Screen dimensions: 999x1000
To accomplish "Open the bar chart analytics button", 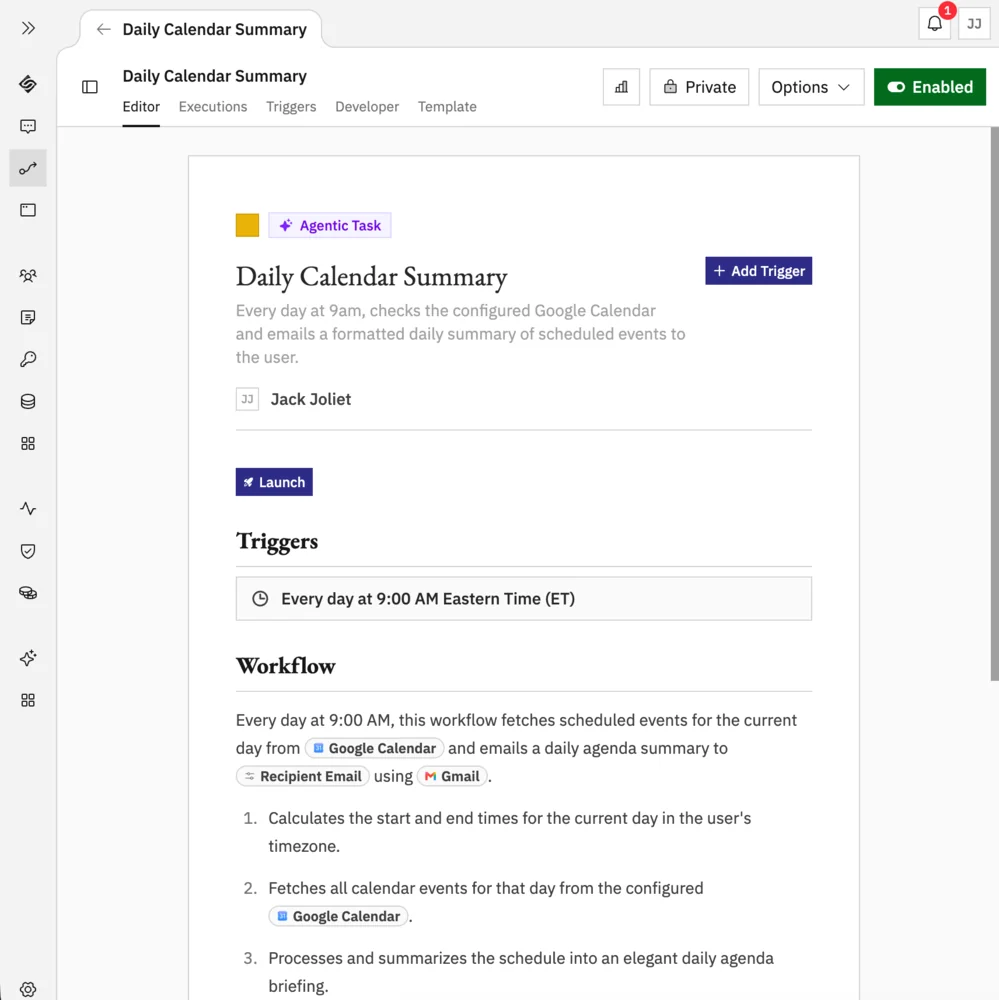I will [621, 87].
